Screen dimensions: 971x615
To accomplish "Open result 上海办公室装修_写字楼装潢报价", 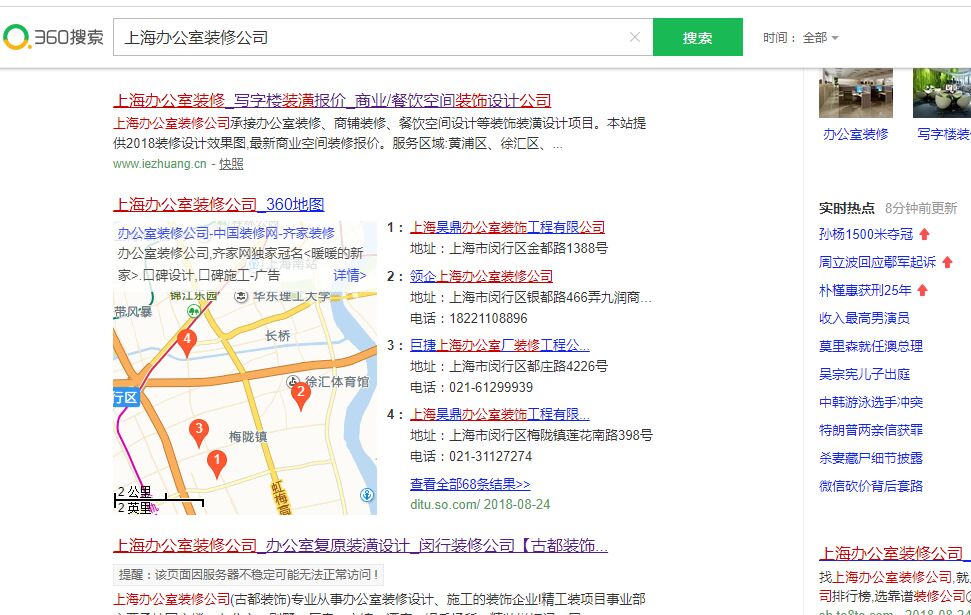I will [x=333, y=100].
